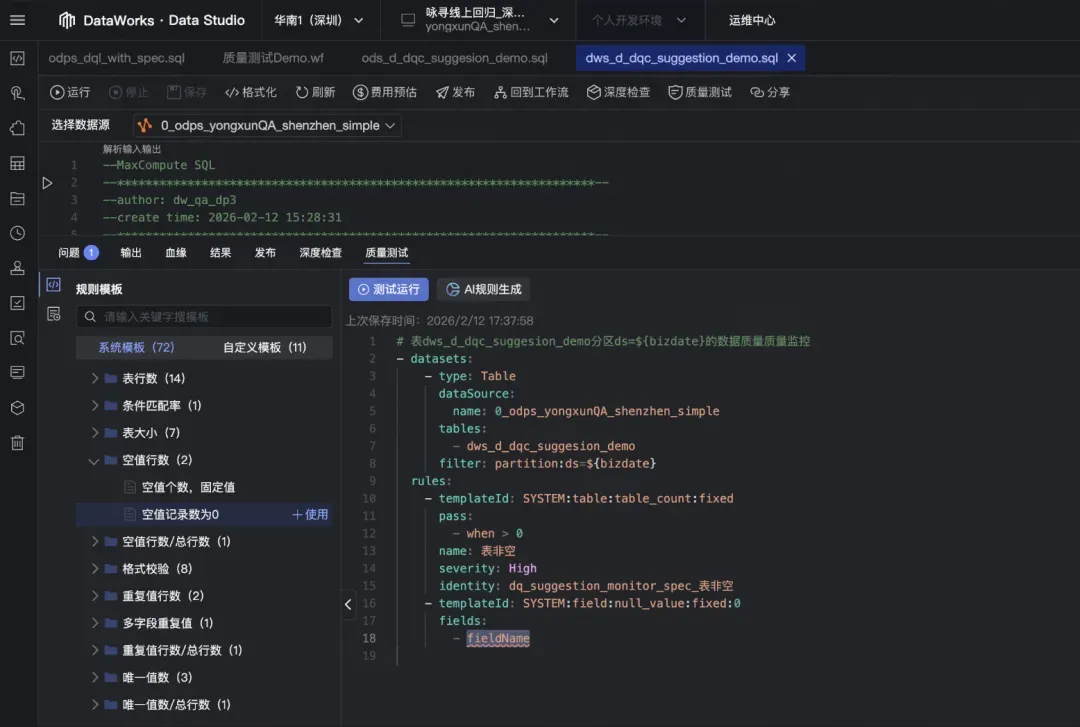Switch to 质量测试Demo.wf tab
Viewport: 1080px width, 727px height.
click(x=273, y=59)
